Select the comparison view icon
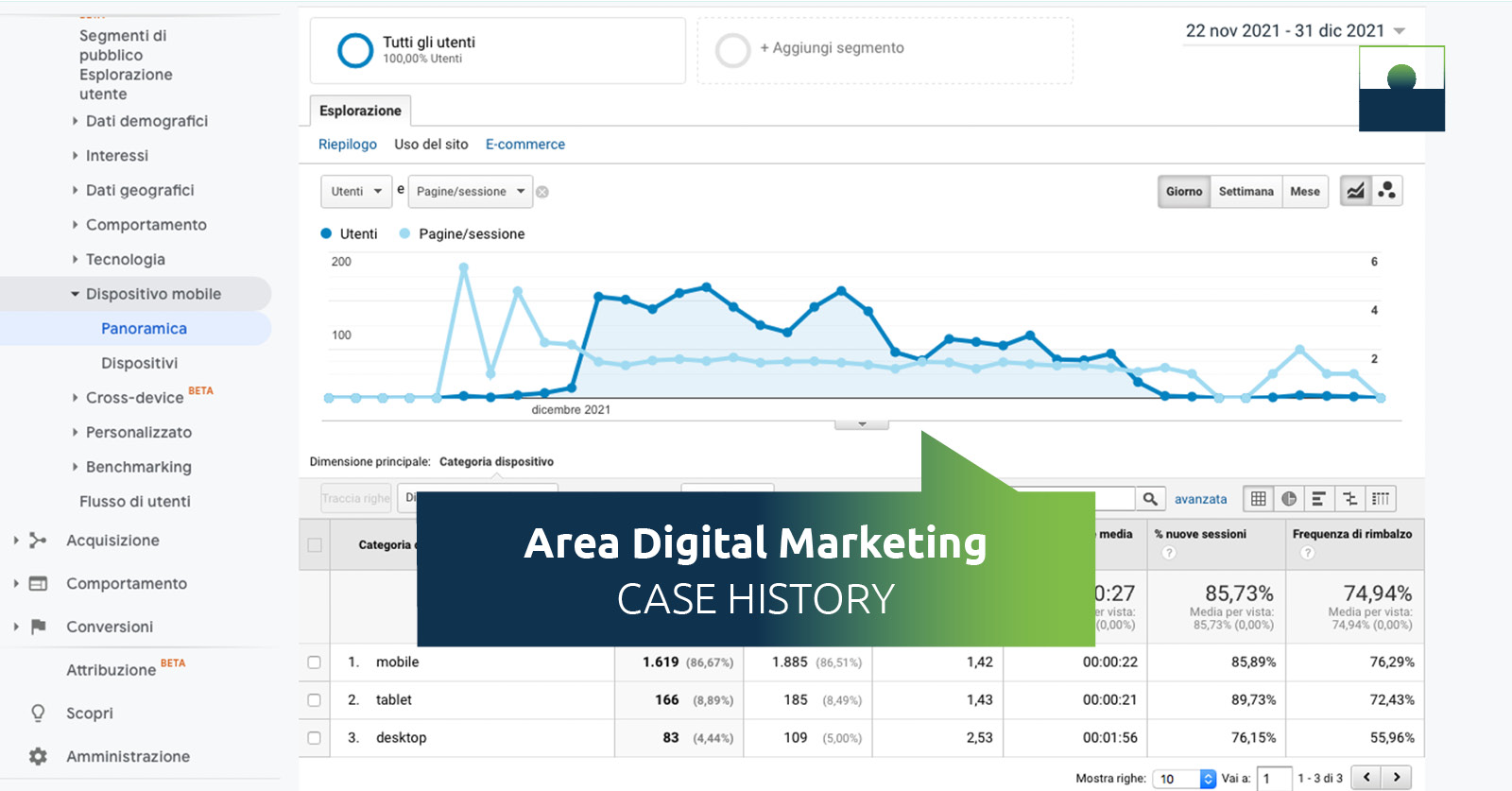This screenshot has width=1512, height=791. (1349, 499)
